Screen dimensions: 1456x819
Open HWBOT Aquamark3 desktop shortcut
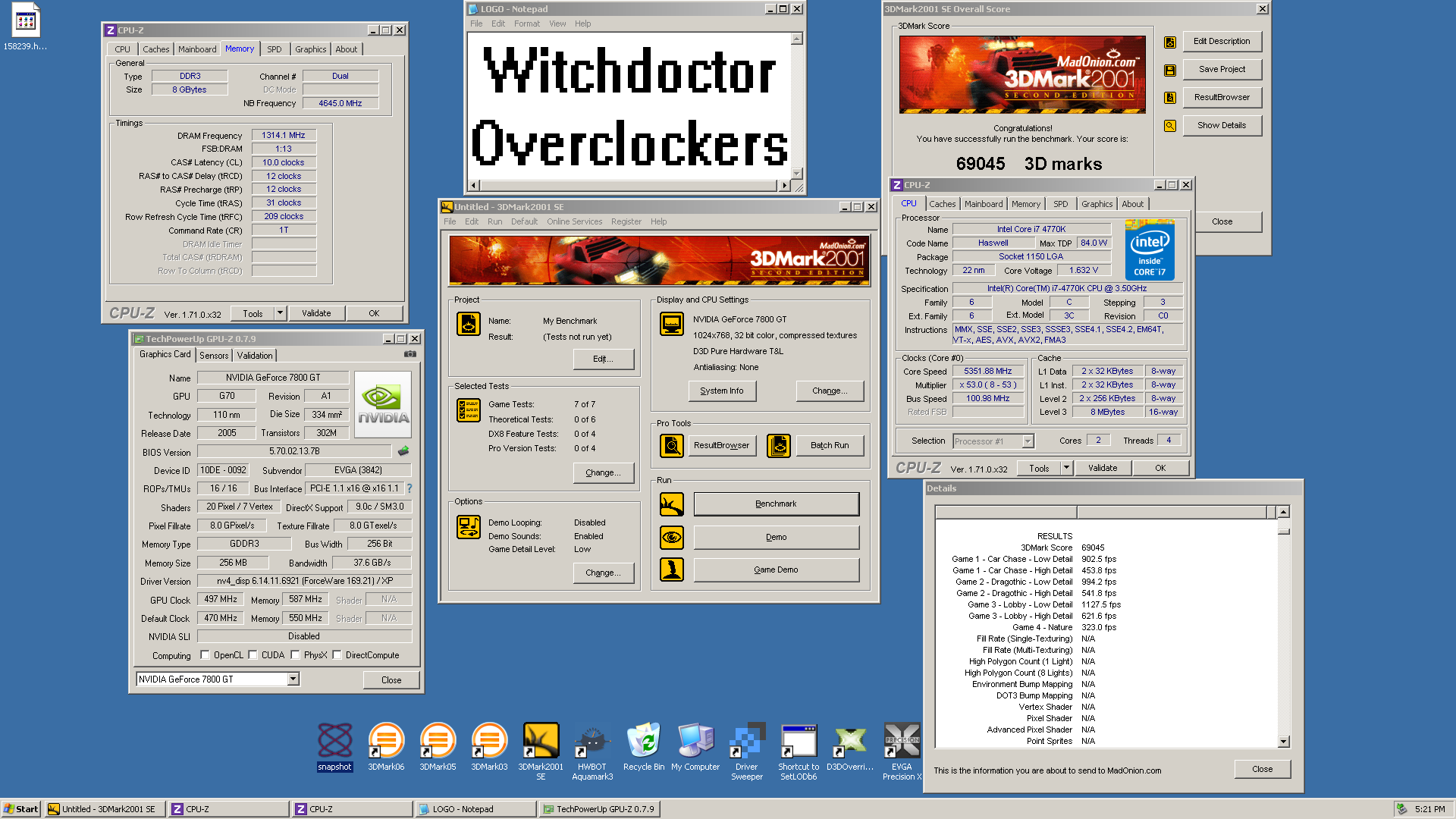[x=592, y=751]
